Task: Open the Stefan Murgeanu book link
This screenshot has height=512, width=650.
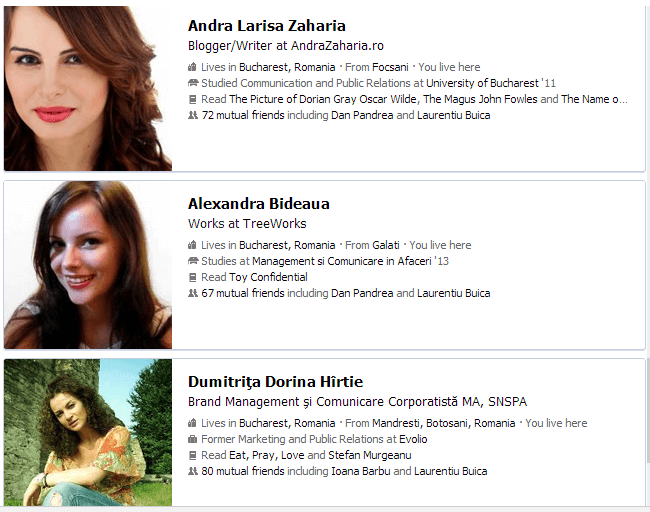Action: point(370,455)
